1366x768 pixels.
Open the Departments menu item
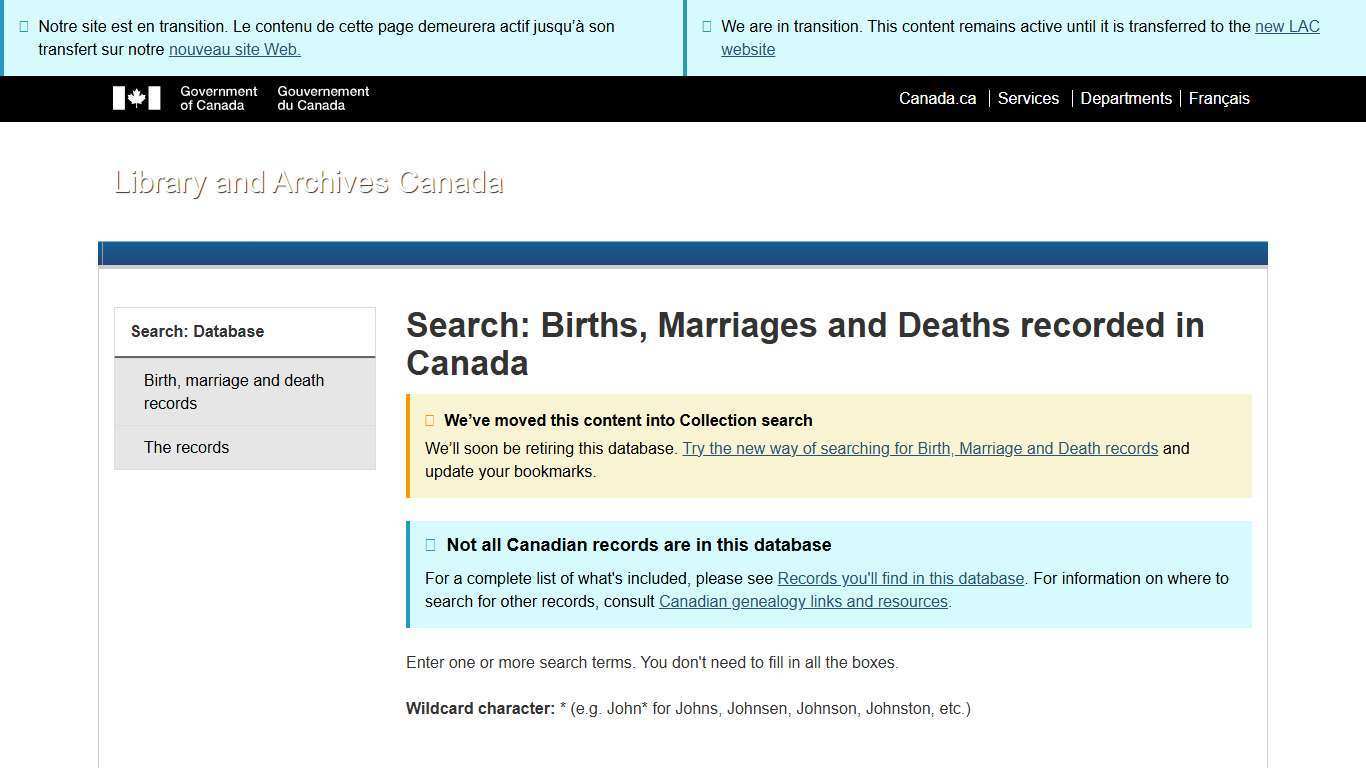(1126, 98)
